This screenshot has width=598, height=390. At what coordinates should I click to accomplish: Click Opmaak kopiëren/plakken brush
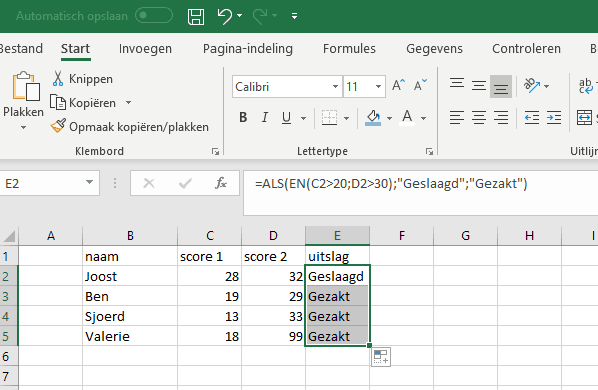[130, 127]
